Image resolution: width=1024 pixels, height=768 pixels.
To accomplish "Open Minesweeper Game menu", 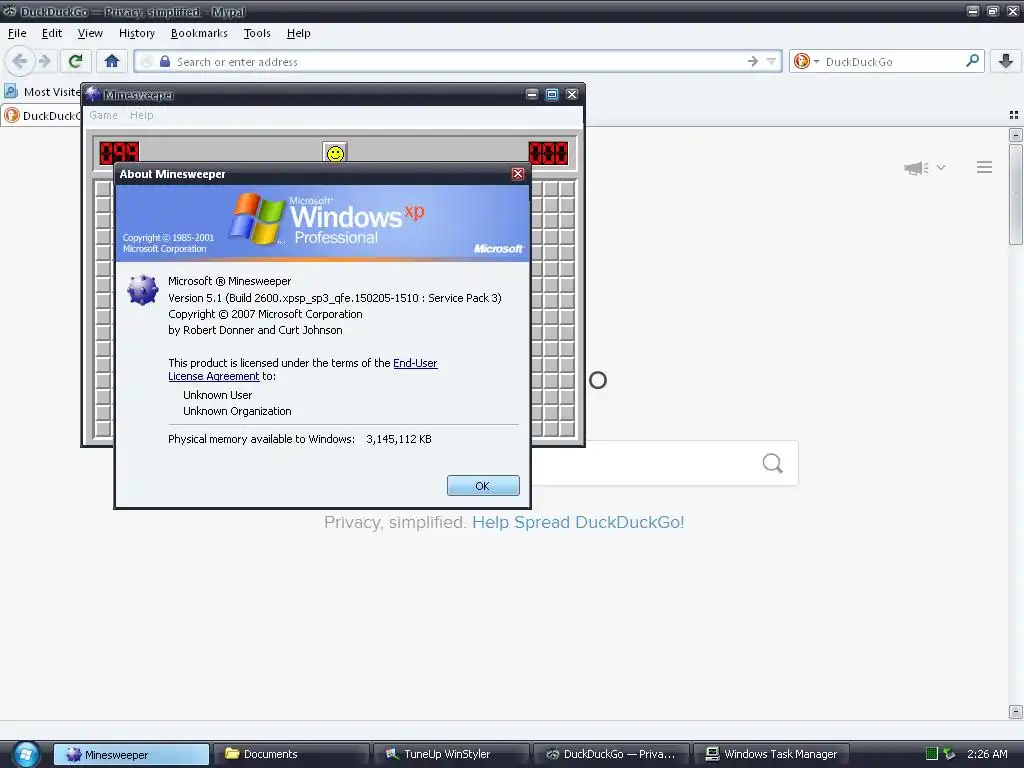I will pyautogui.click(x=103, y=115).
